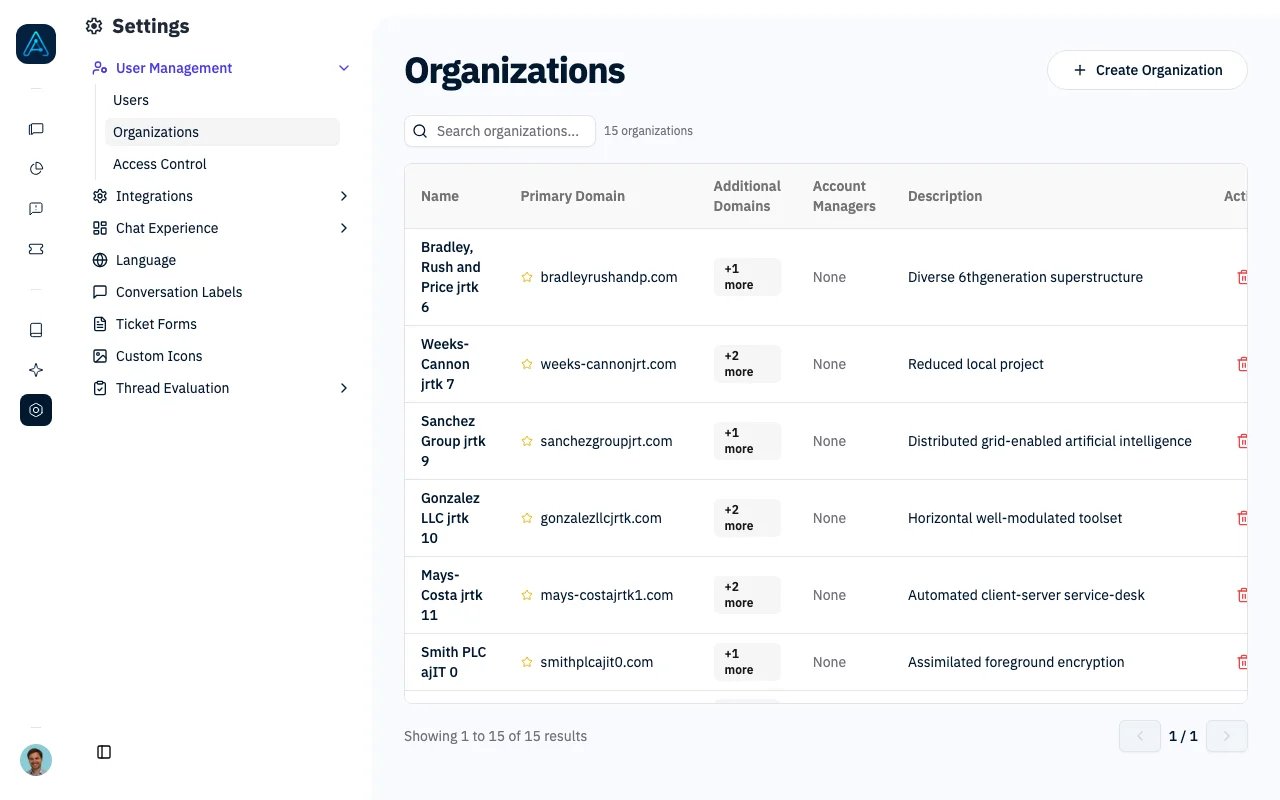Viewport: 1280px width, 800px height.
Task: Open organization Weeks-Cannon jrtk 7
Action: coord(445,364)
